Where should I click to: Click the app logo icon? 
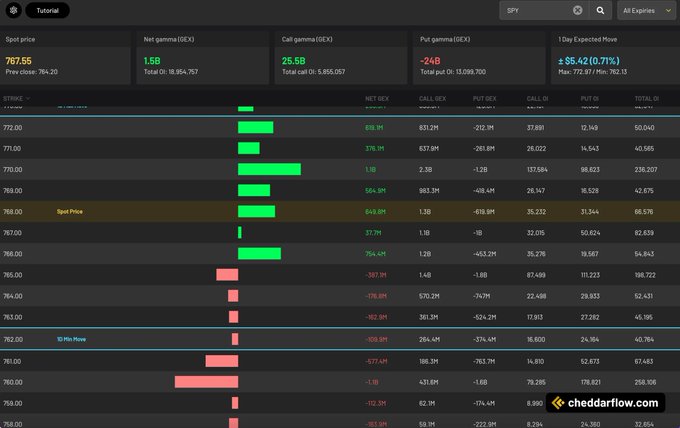pyautogui.click(x=13, y=10)
